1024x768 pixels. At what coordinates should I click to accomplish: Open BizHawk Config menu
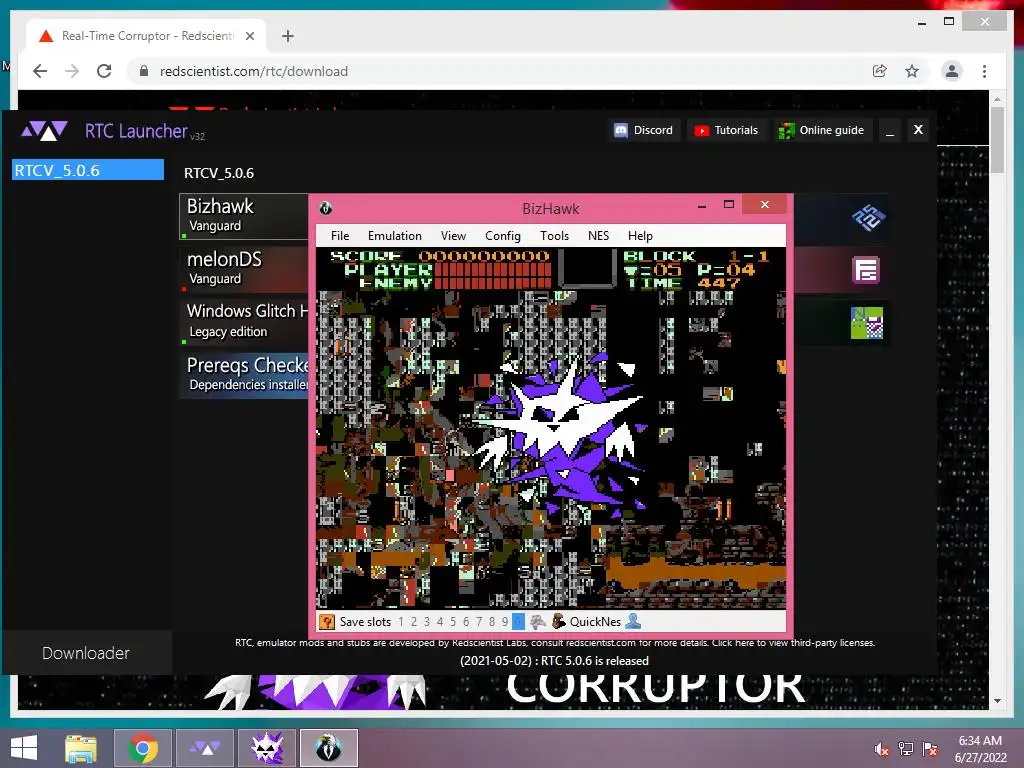(503, 236)
